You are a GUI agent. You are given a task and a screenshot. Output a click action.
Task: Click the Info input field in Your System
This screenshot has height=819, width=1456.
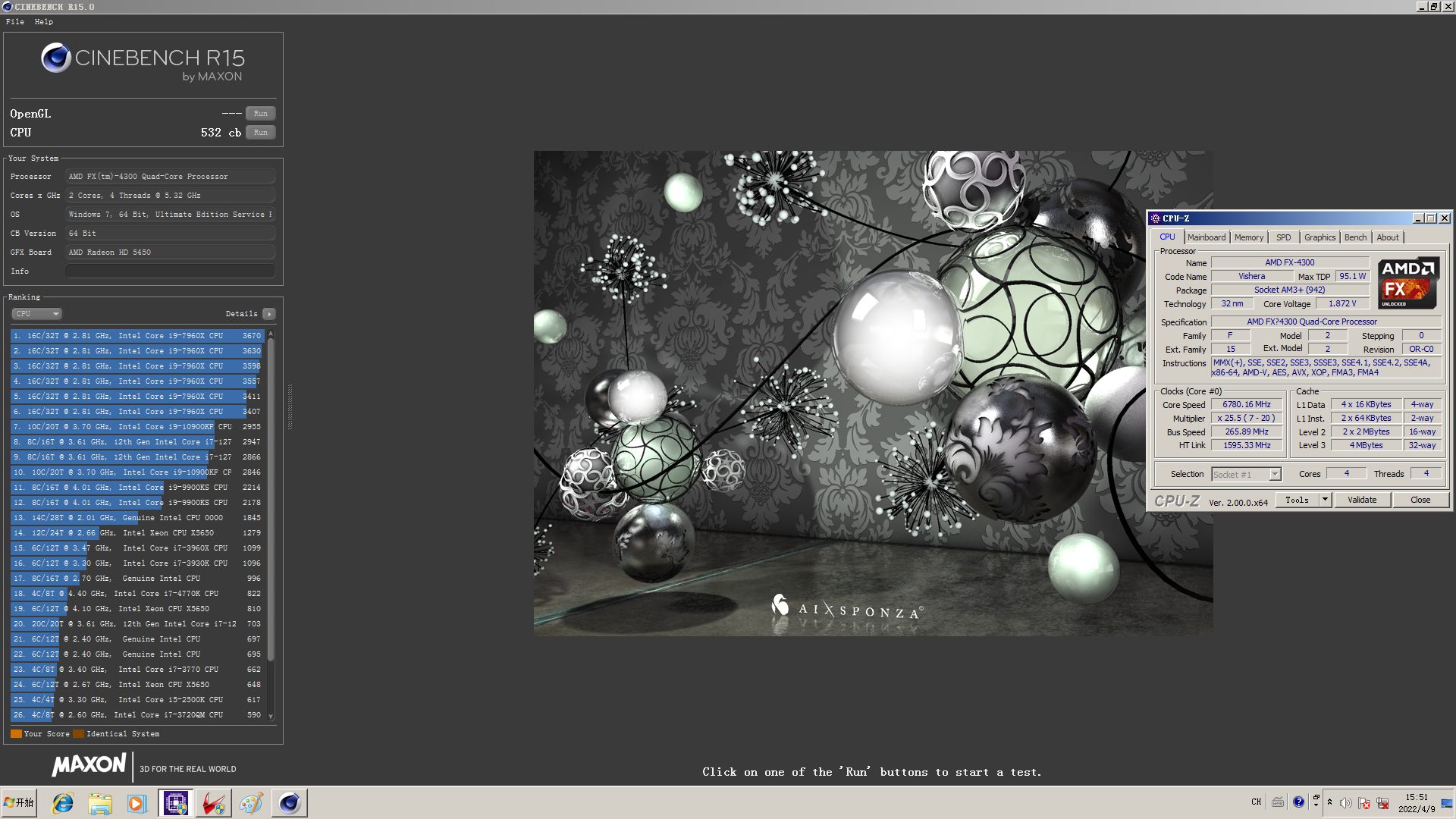[170, 271]
